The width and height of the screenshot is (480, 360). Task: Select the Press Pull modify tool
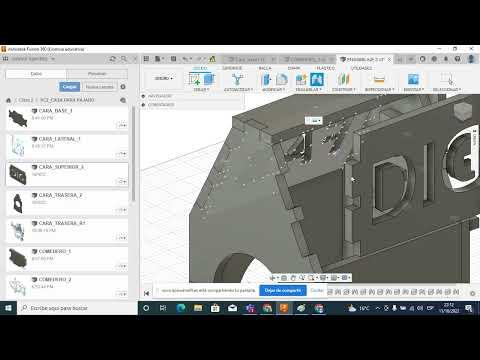pos(266,79)
